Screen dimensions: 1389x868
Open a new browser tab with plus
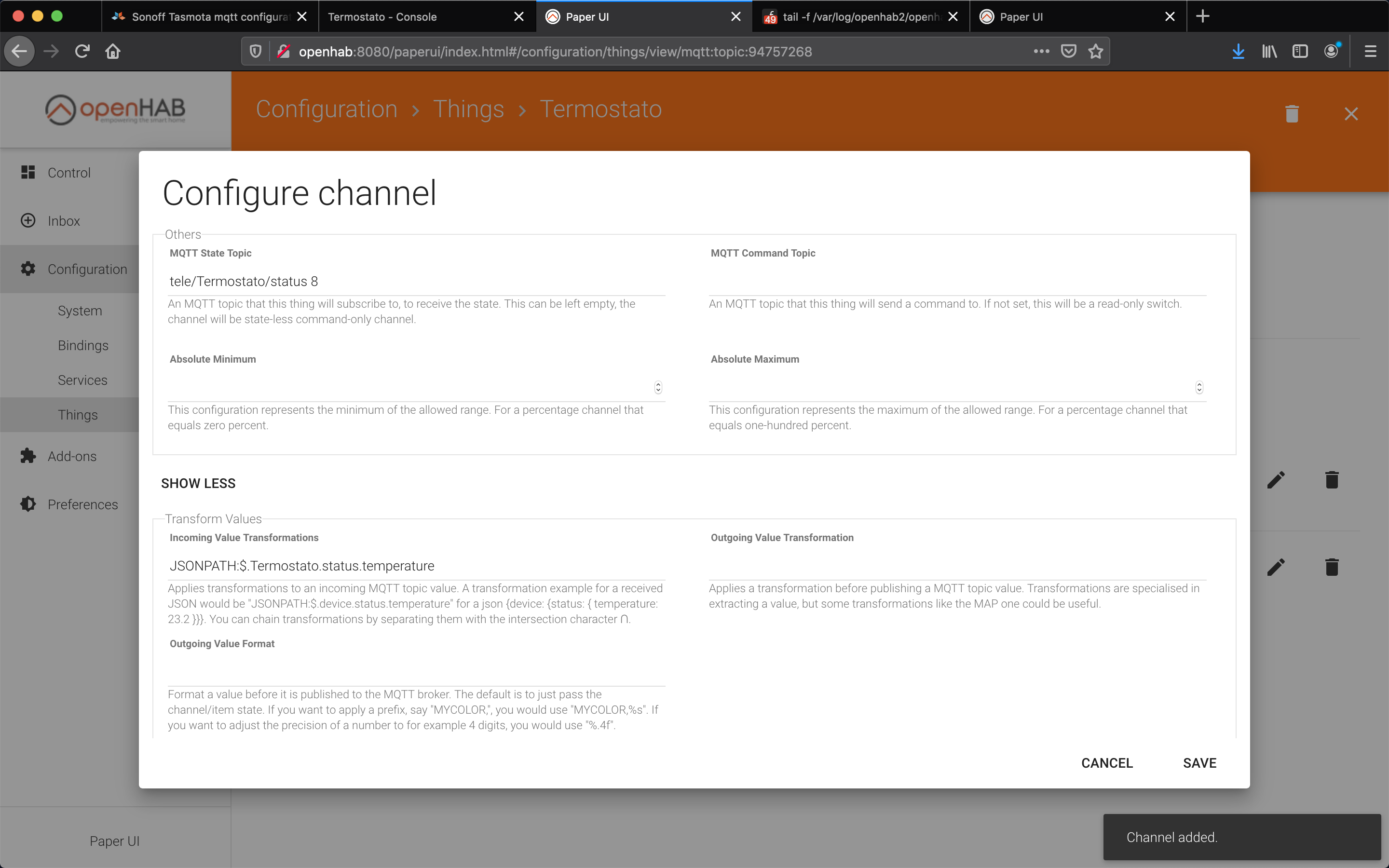coord(1202,16)
